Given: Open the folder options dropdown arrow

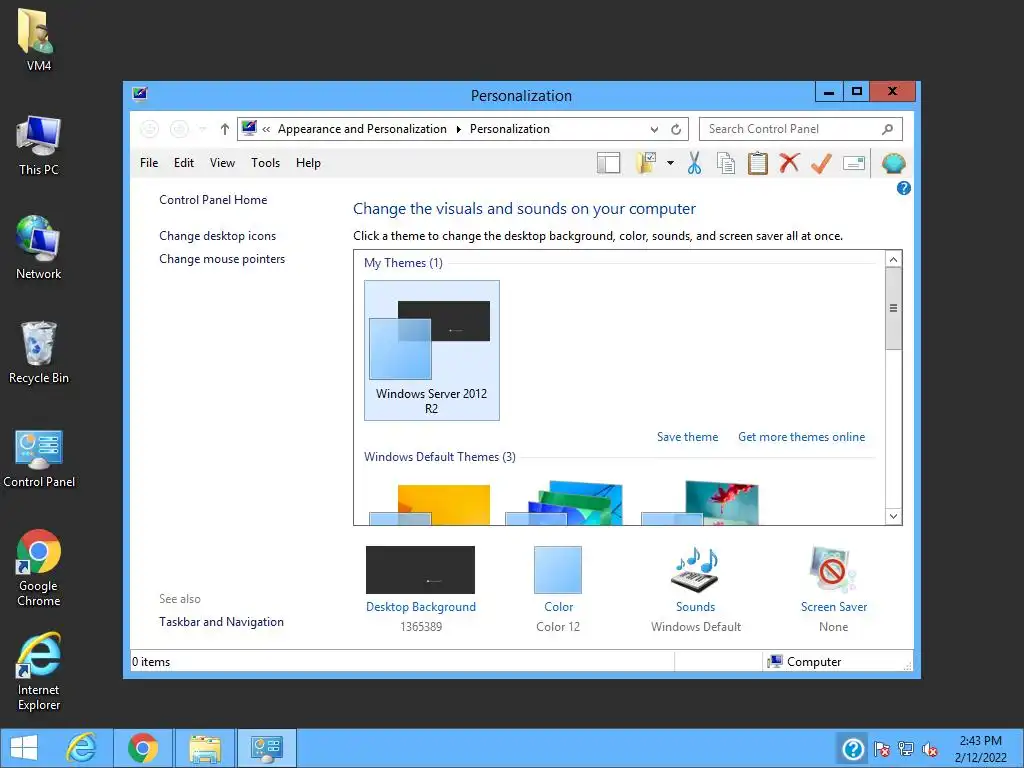Looking at the screenshot, I should [x=670, y=163].
